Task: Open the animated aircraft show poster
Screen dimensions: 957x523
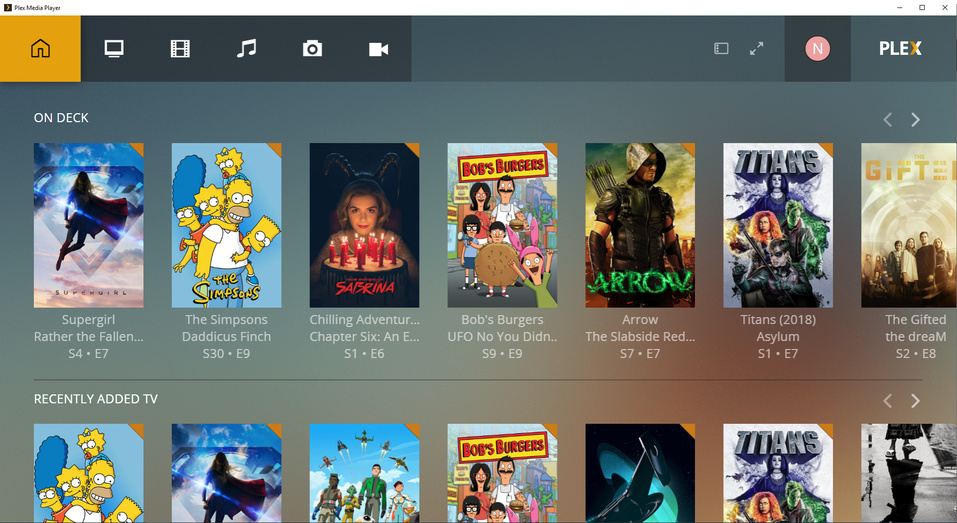Action: [364, 473]
